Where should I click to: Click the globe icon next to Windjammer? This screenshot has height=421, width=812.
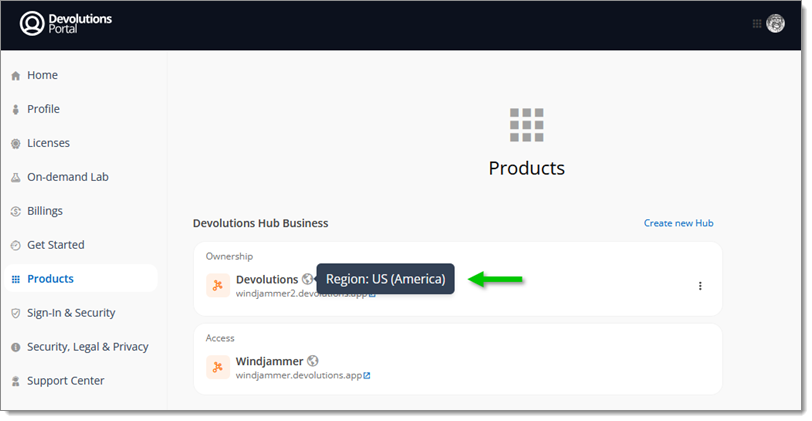tap(313, 361)
